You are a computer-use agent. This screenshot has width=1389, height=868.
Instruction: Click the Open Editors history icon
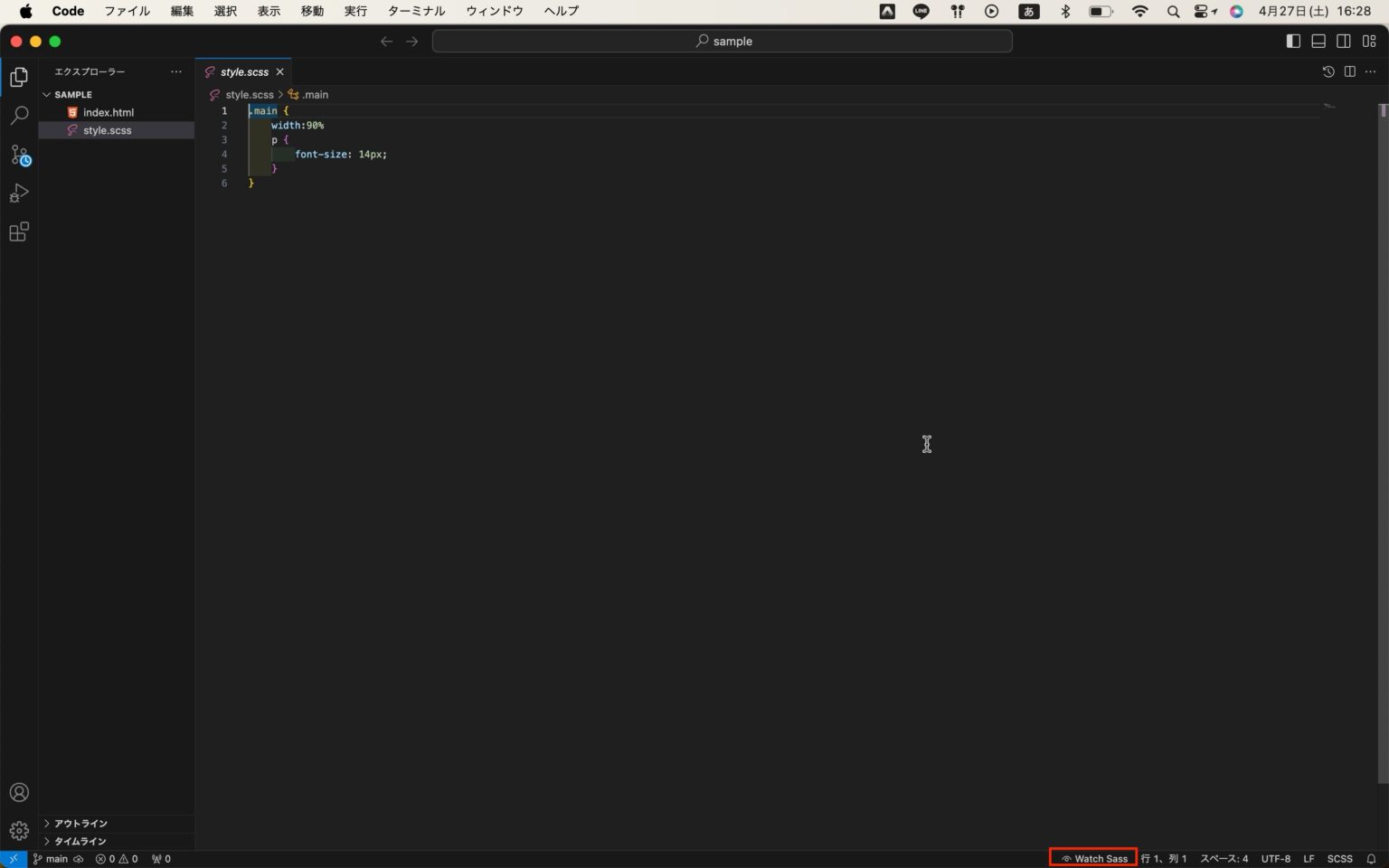[1327, 71]
